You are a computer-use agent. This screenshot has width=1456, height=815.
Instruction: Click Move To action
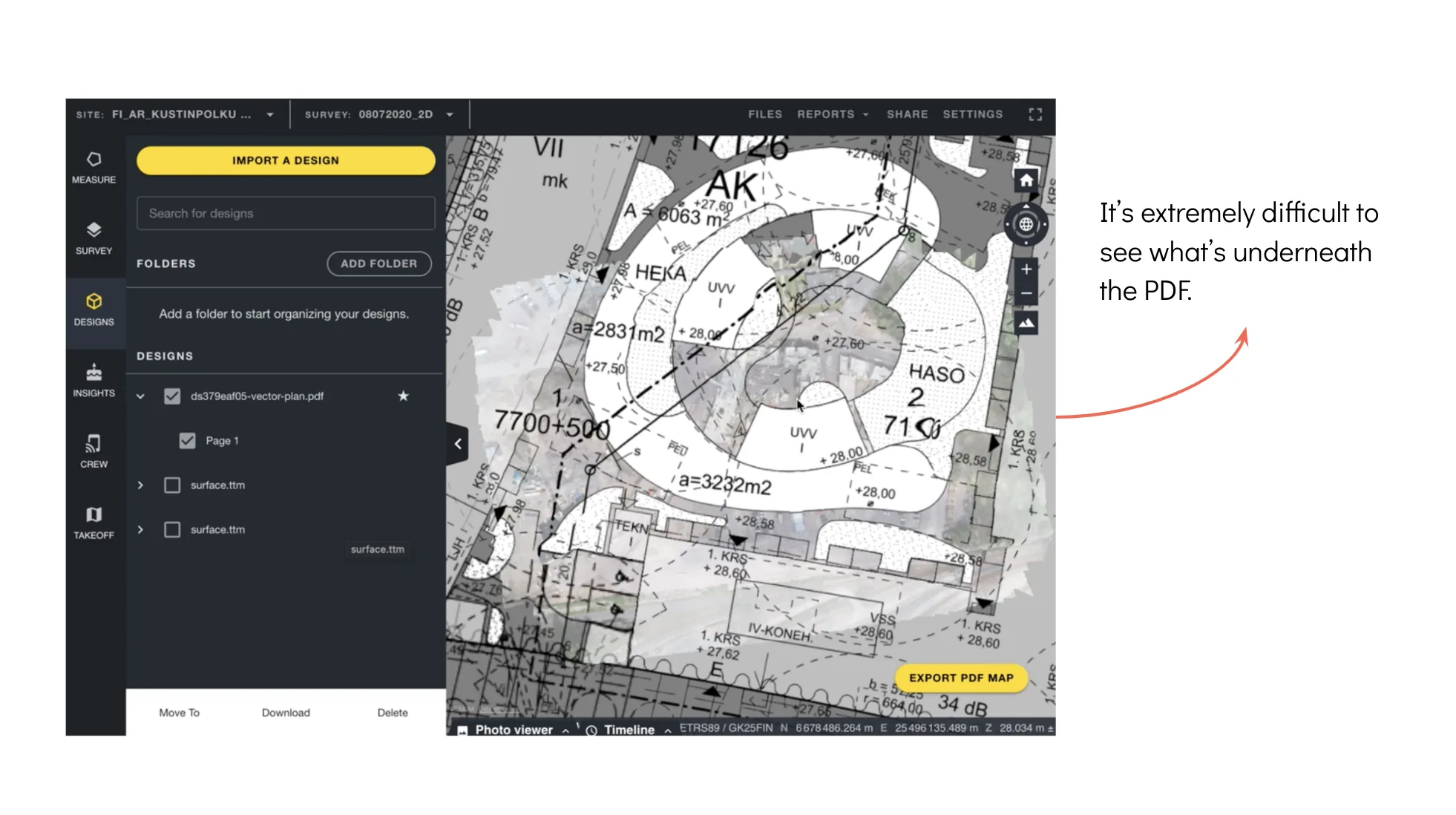179,713
